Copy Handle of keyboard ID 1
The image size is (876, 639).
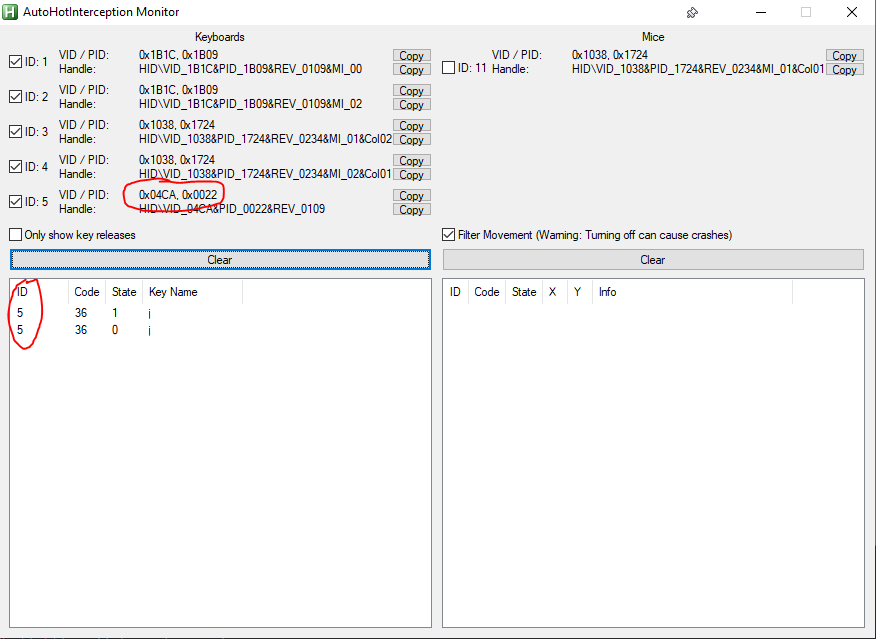[x=411, y=70]
